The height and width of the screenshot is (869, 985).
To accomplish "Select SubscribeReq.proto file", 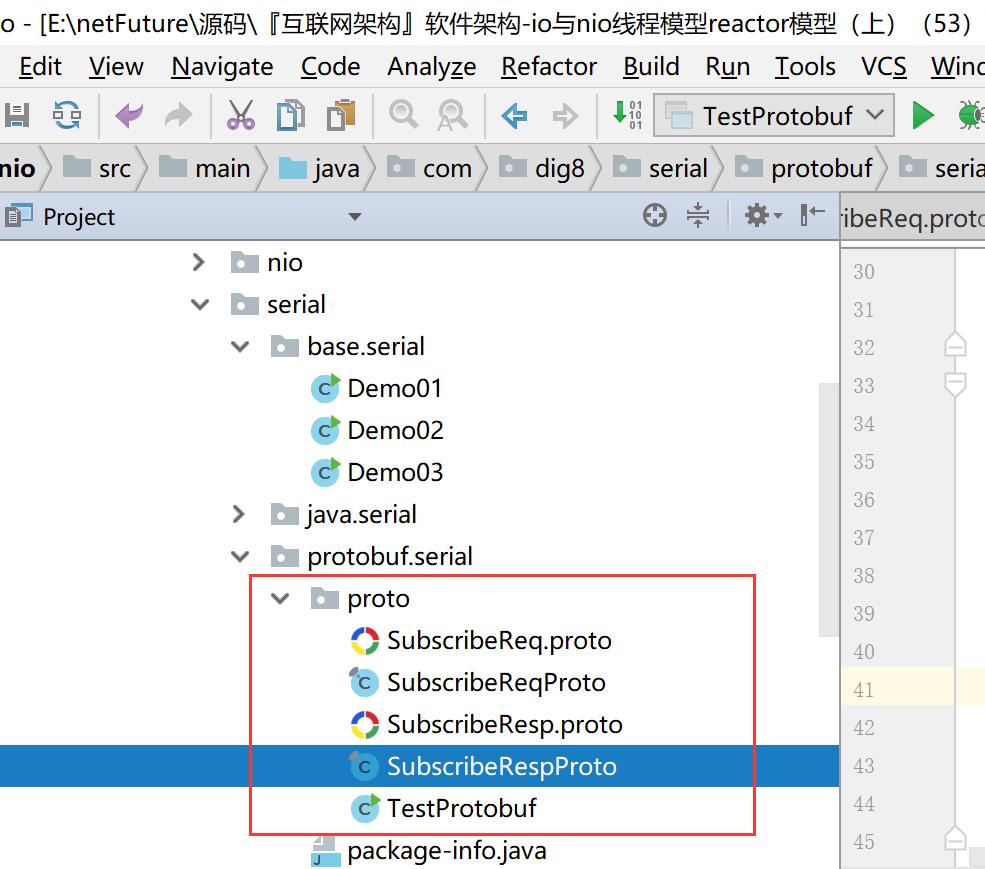I will point(481,640).
